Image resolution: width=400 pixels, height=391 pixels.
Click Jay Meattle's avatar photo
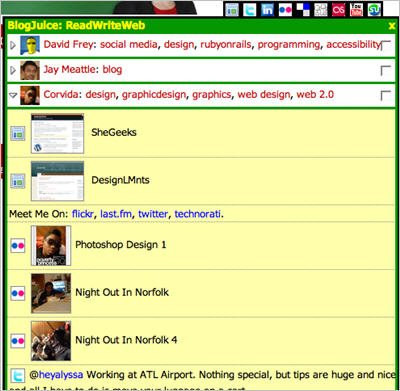30,70
